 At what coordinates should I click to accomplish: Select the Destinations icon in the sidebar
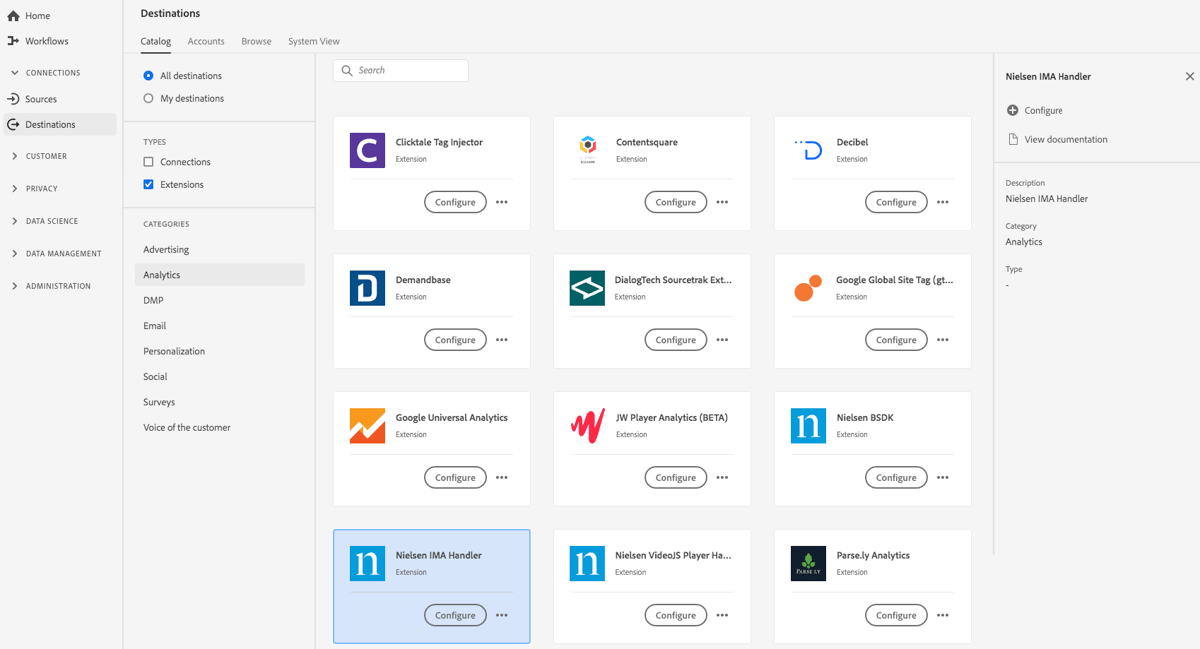pyautogui.click(x=14, y=124)
